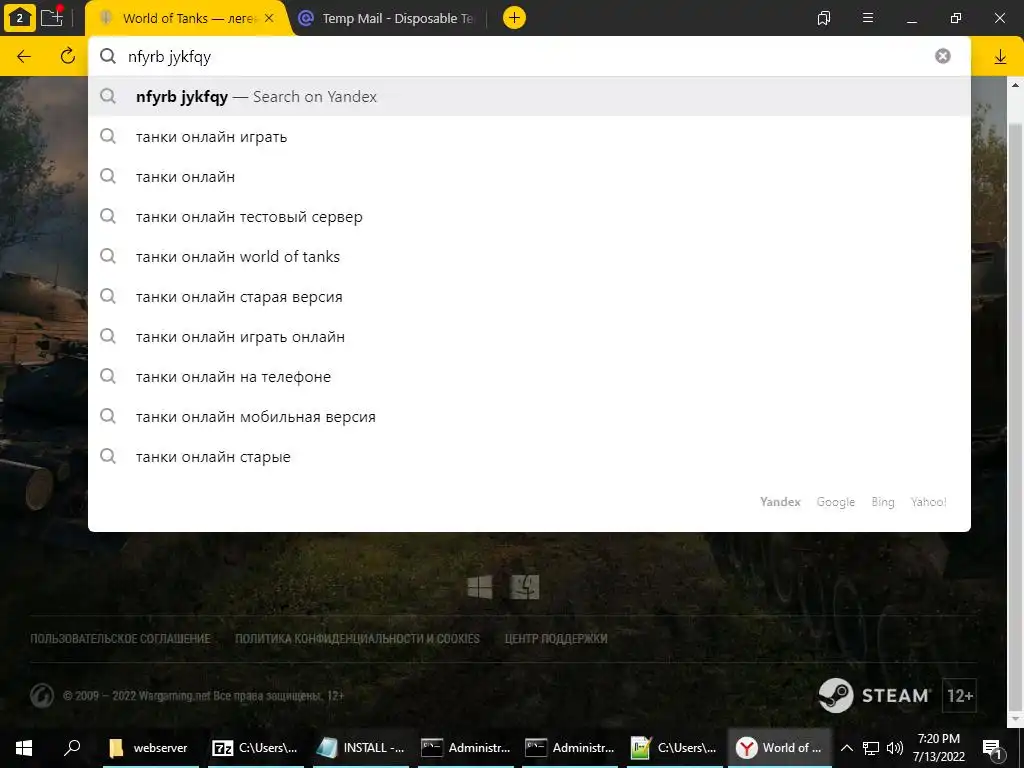This screenshot has width=1024, height=768.
Task: Select the plain 'танки онлайн' suggestion
Action: click(529, 176)
